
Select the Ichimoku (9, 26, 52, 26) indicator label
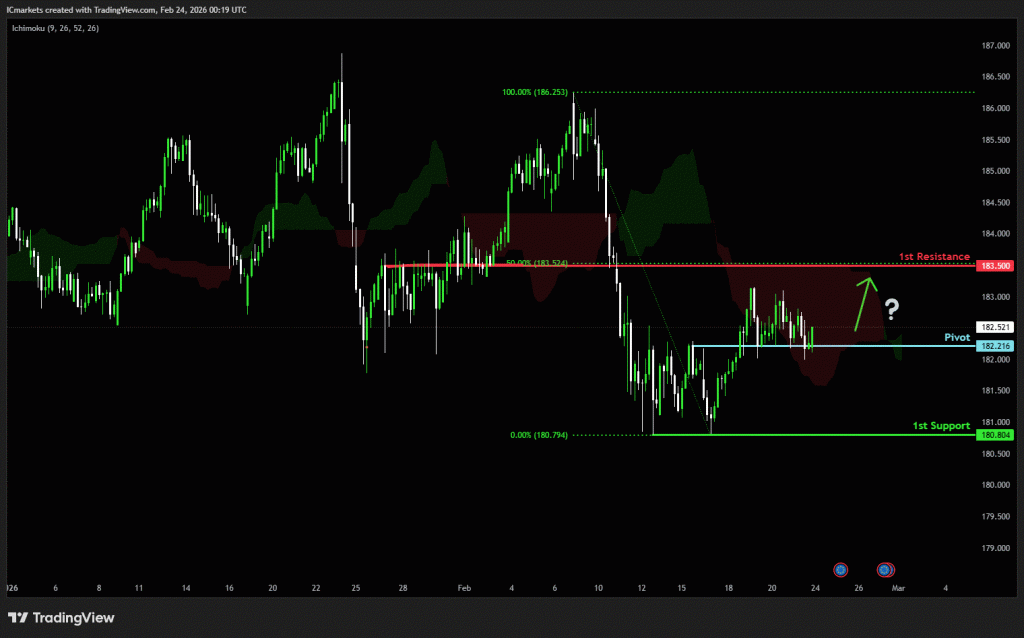tap(55, 28)
